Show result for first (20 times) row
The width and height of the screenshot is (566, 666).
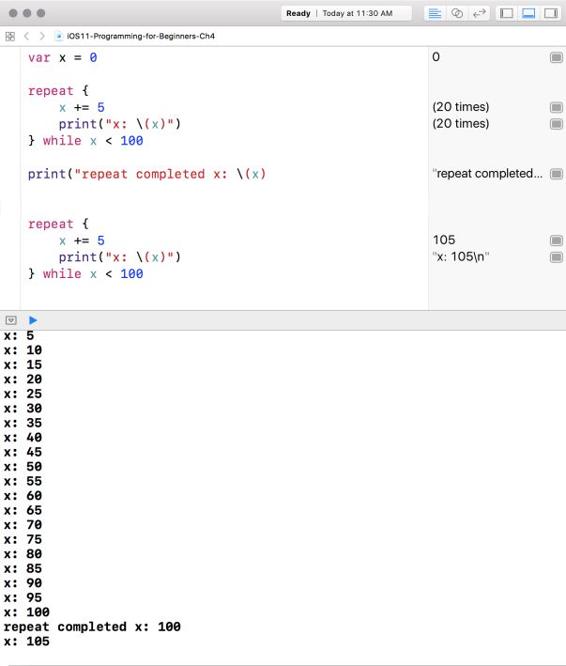[556, 107]
